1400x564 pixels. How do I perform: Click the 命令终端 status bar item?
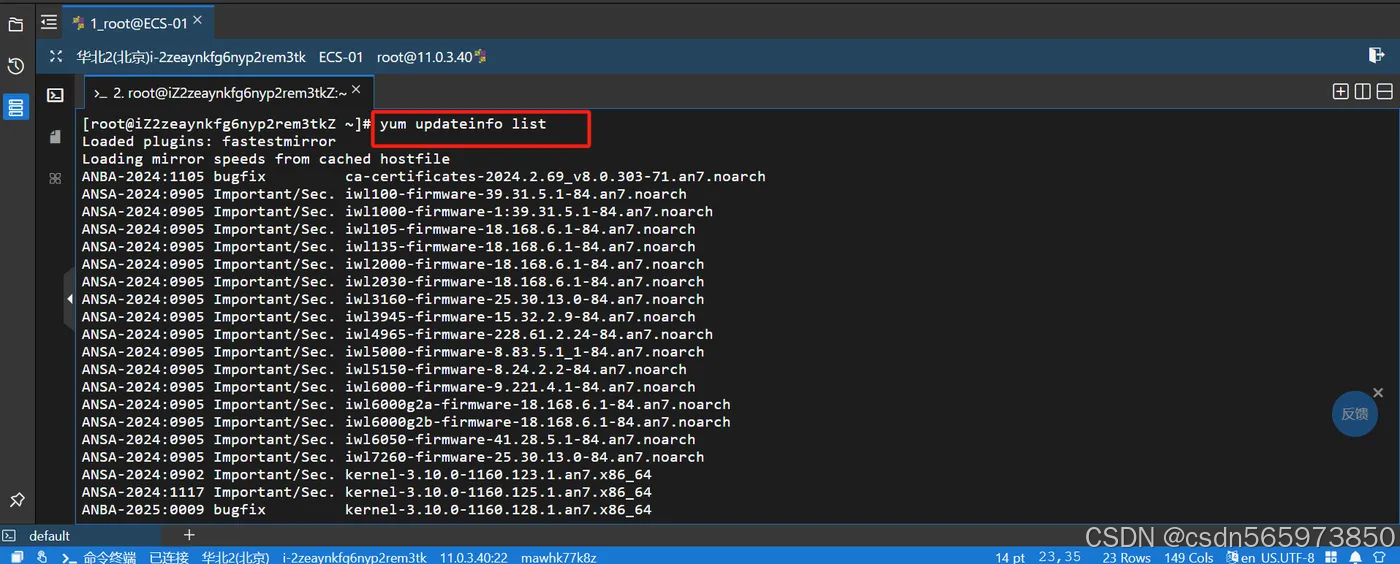(x=109, y=557)
